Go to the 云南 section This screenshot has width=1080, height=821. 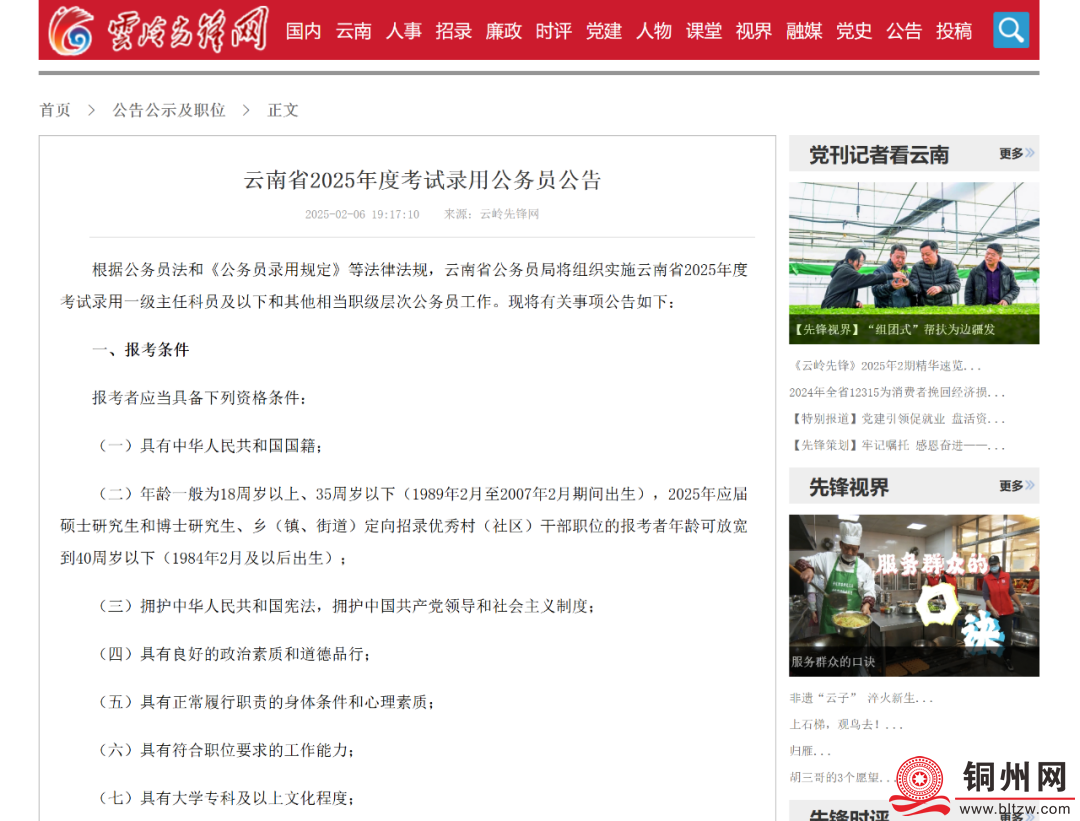(x=353, y=31)
